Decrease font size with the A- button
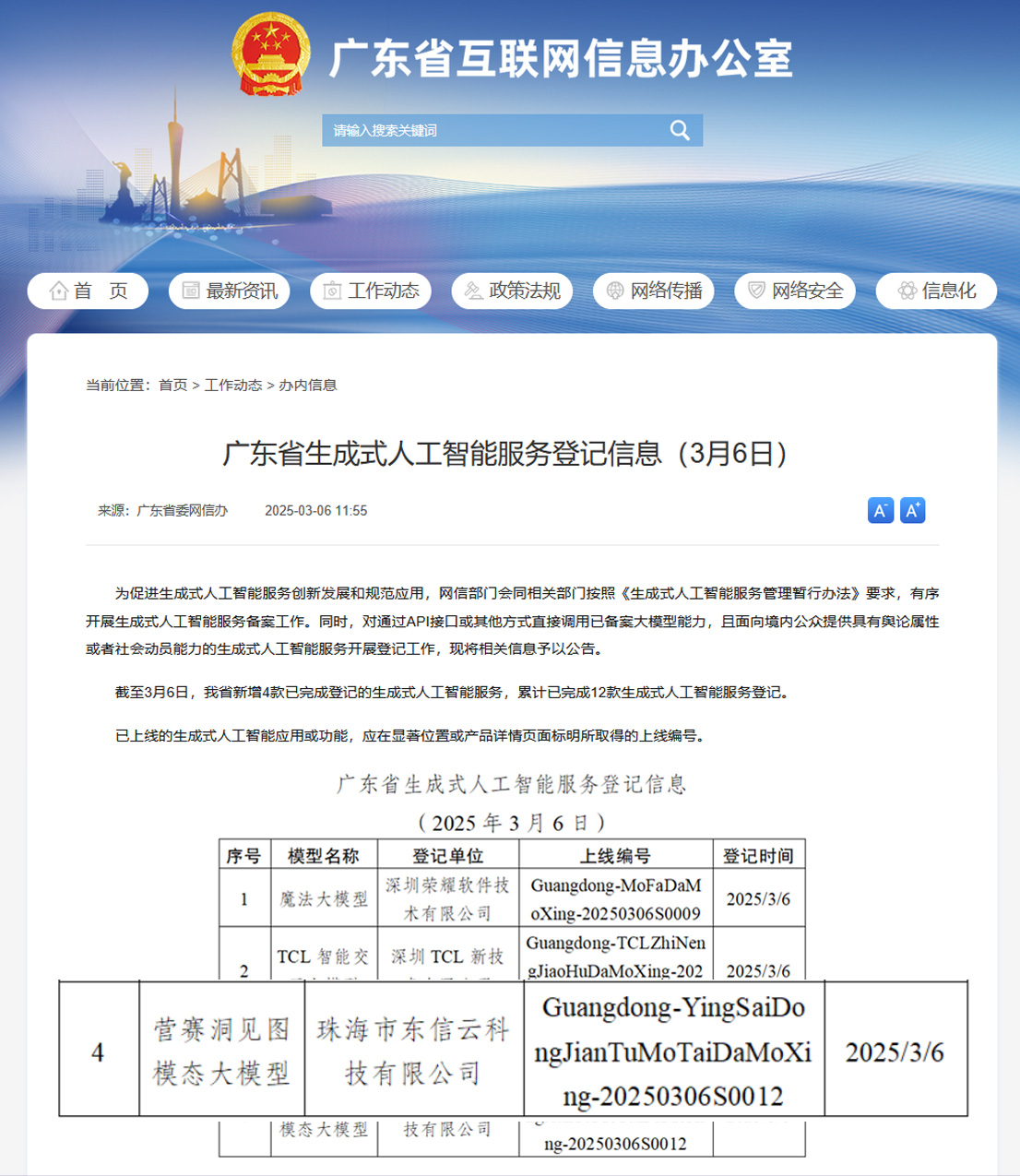Viewport: 1020px width, 1176px height. tap(881, 510)
